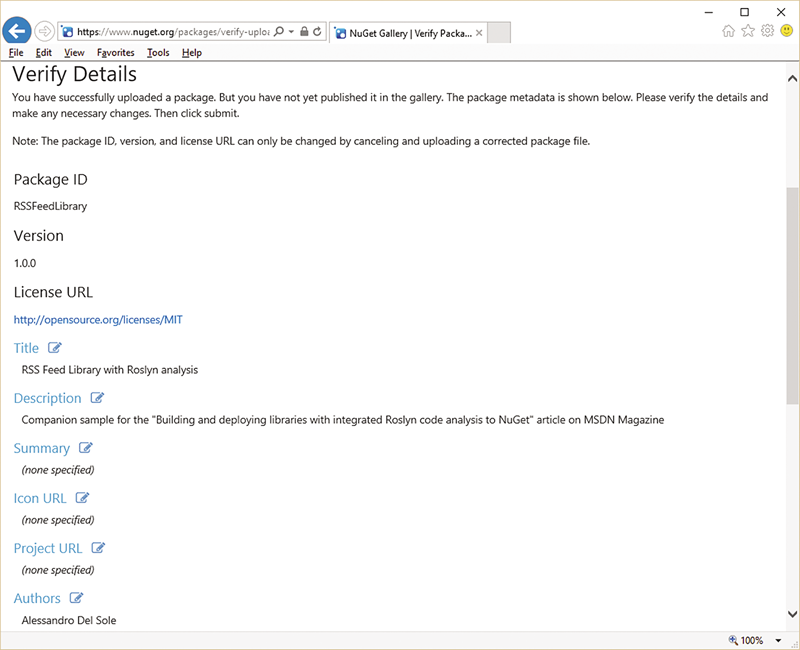Edit the Title with pencil icon

coord(55,348)
